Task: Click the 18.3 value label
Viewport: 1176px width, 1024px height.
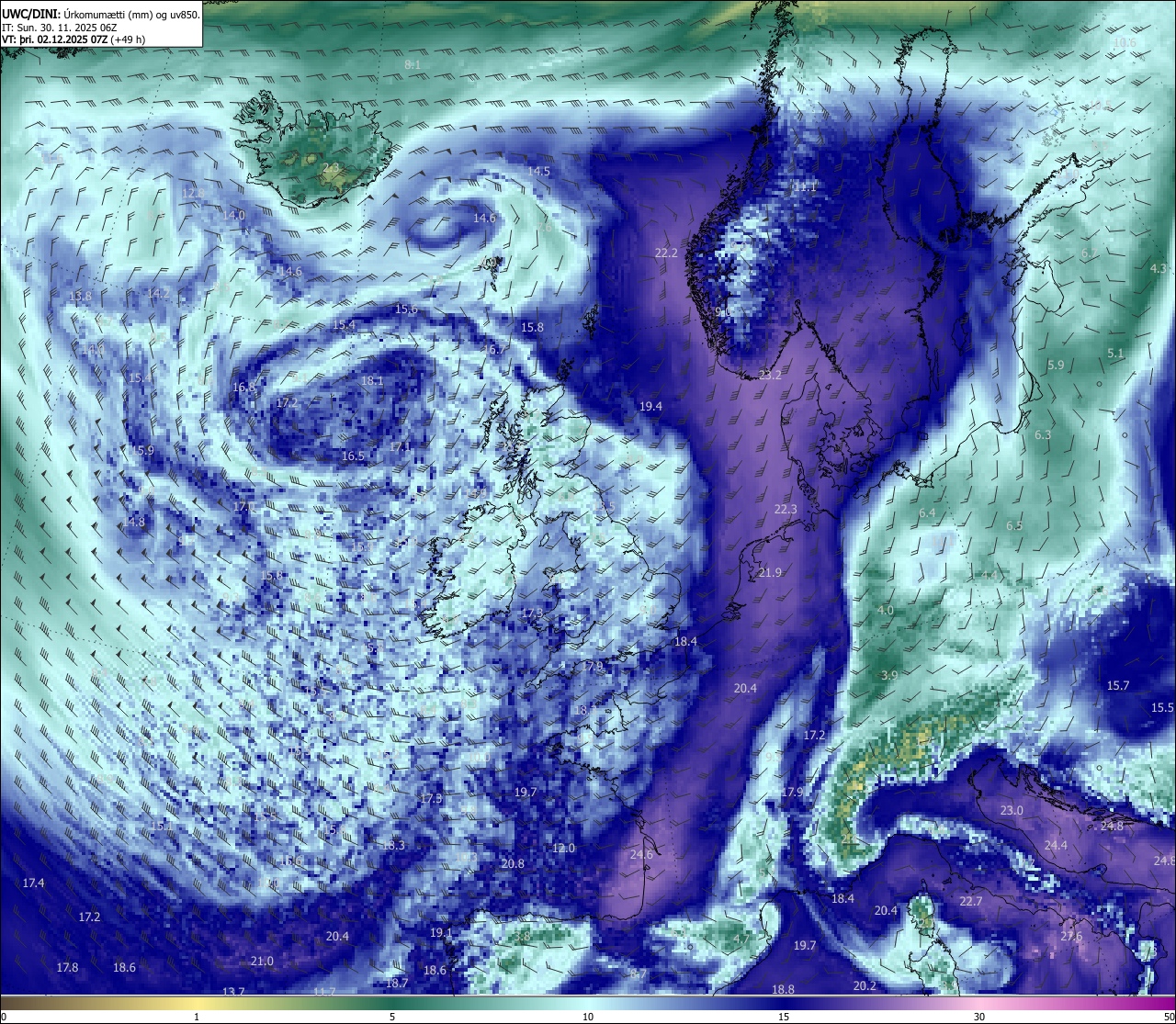Action: click(393, 845)
